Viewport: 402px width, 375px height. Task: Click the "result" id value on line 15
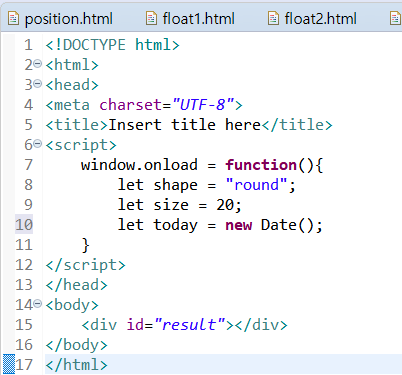tap(190, 325)
